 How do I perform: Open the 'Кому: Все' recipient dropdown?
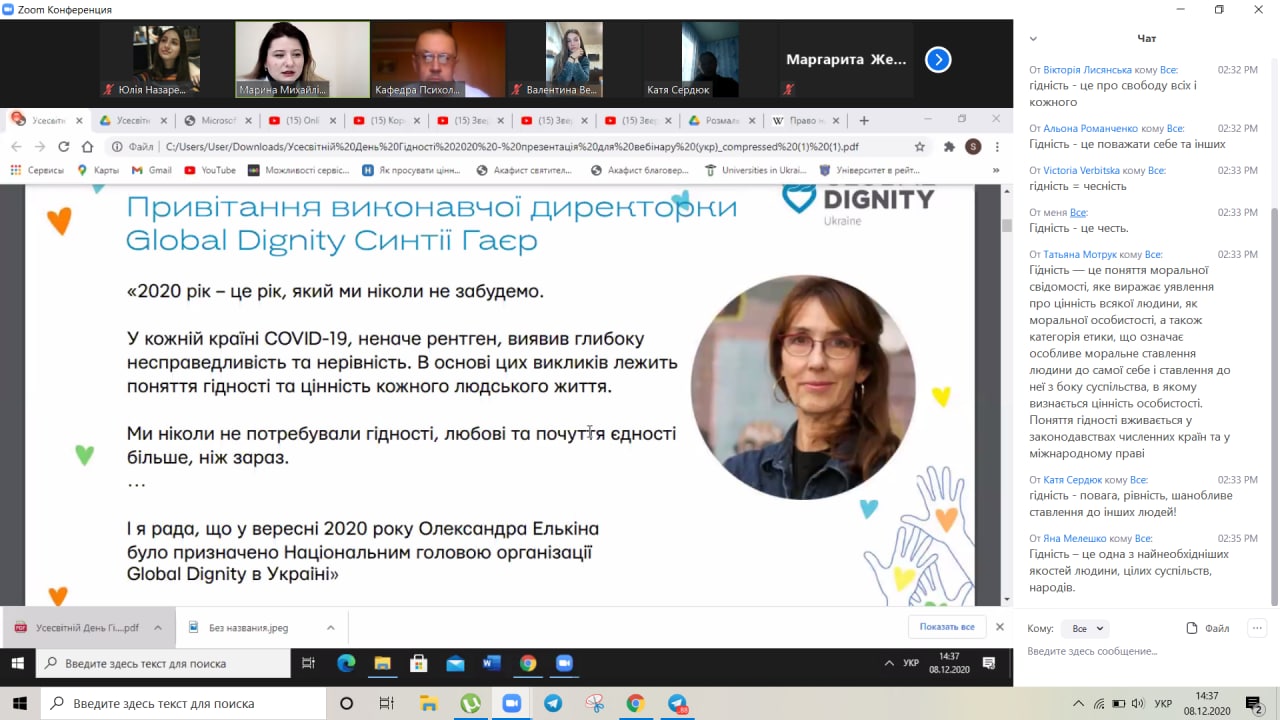pos(1087,629)
